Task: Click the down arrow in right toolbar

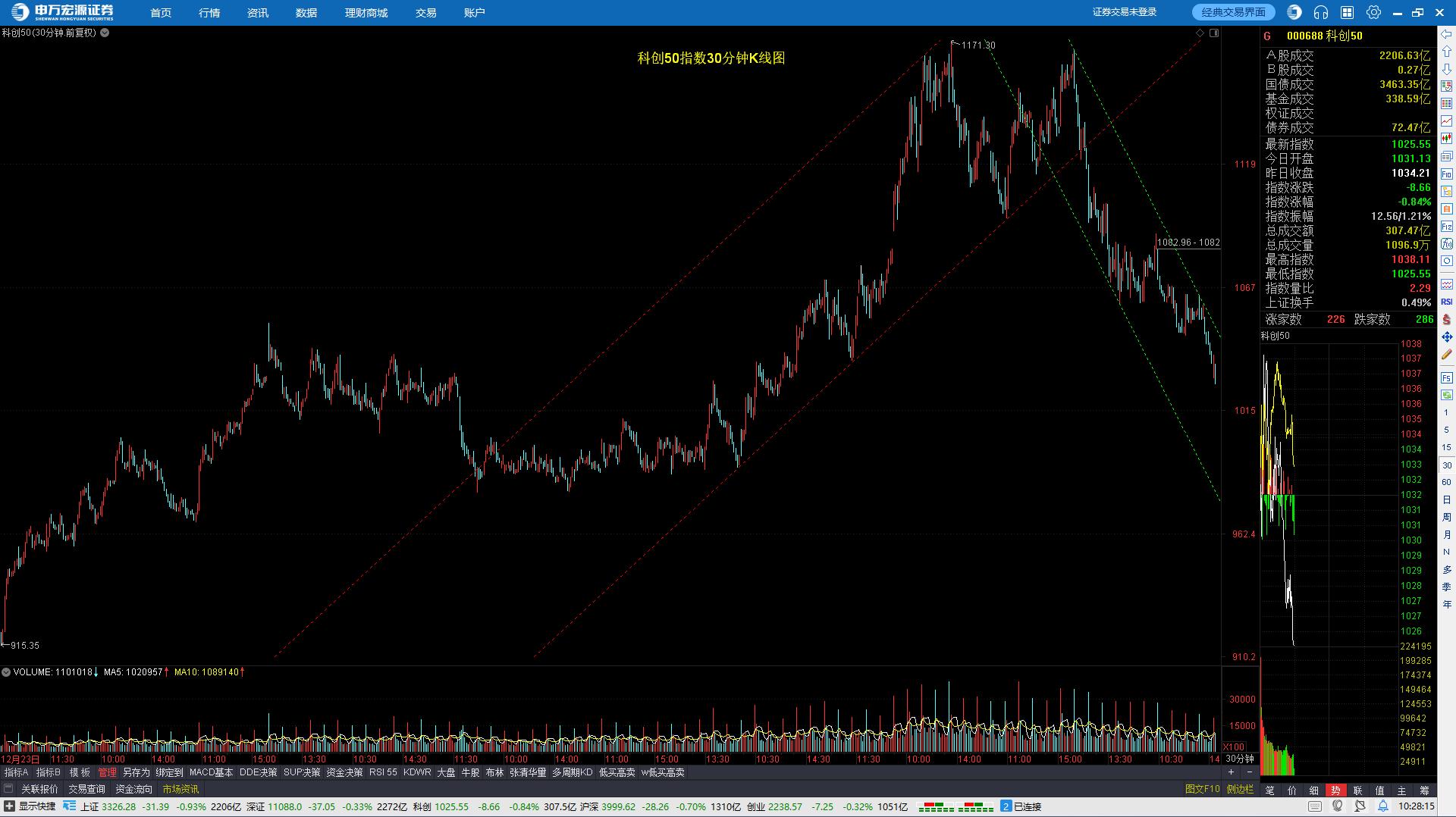Action: 1447,70
